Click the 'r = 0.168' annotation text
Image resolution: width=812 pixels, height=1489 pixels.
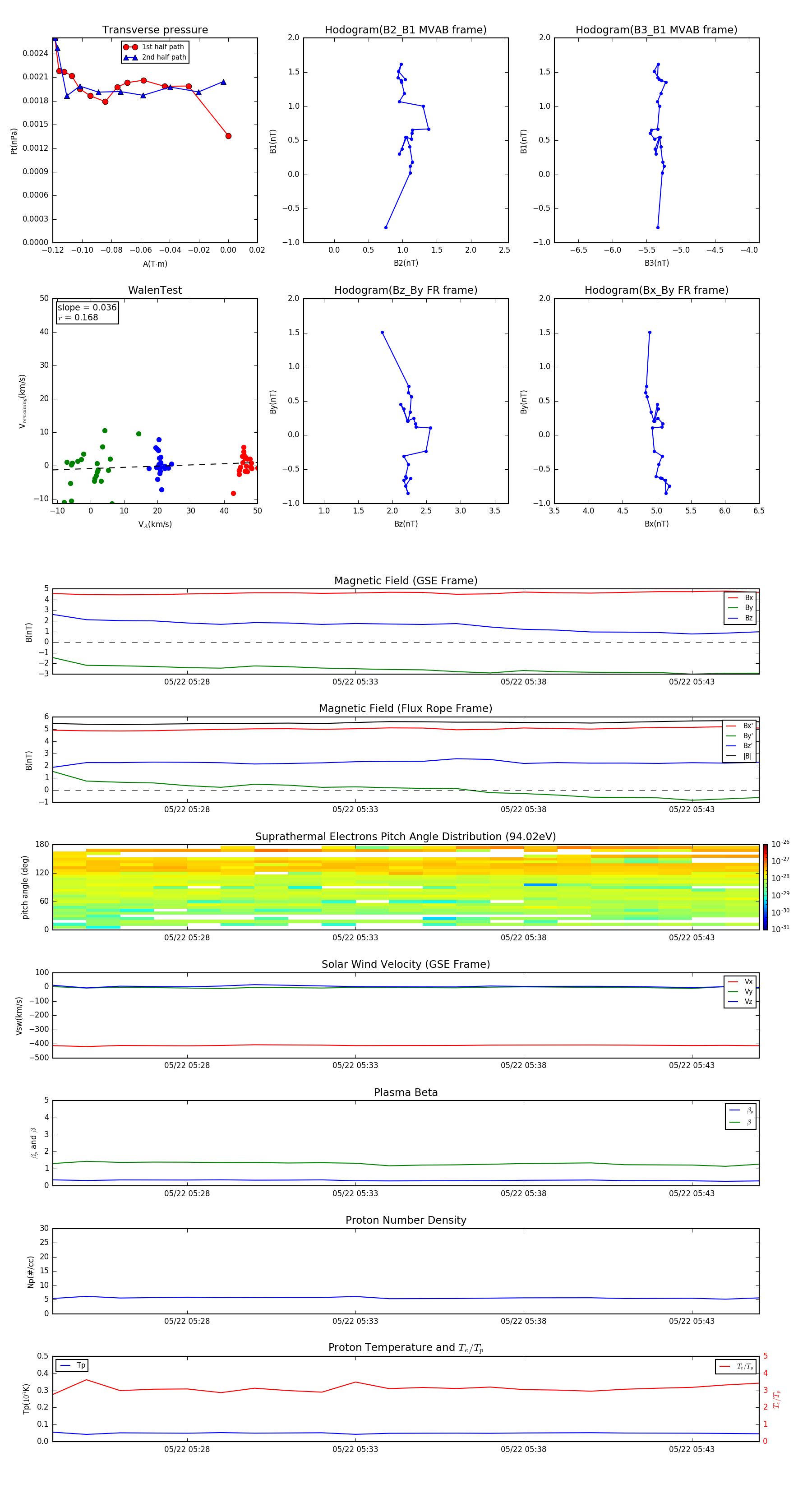pyautogui.click(x=78, y=317)
